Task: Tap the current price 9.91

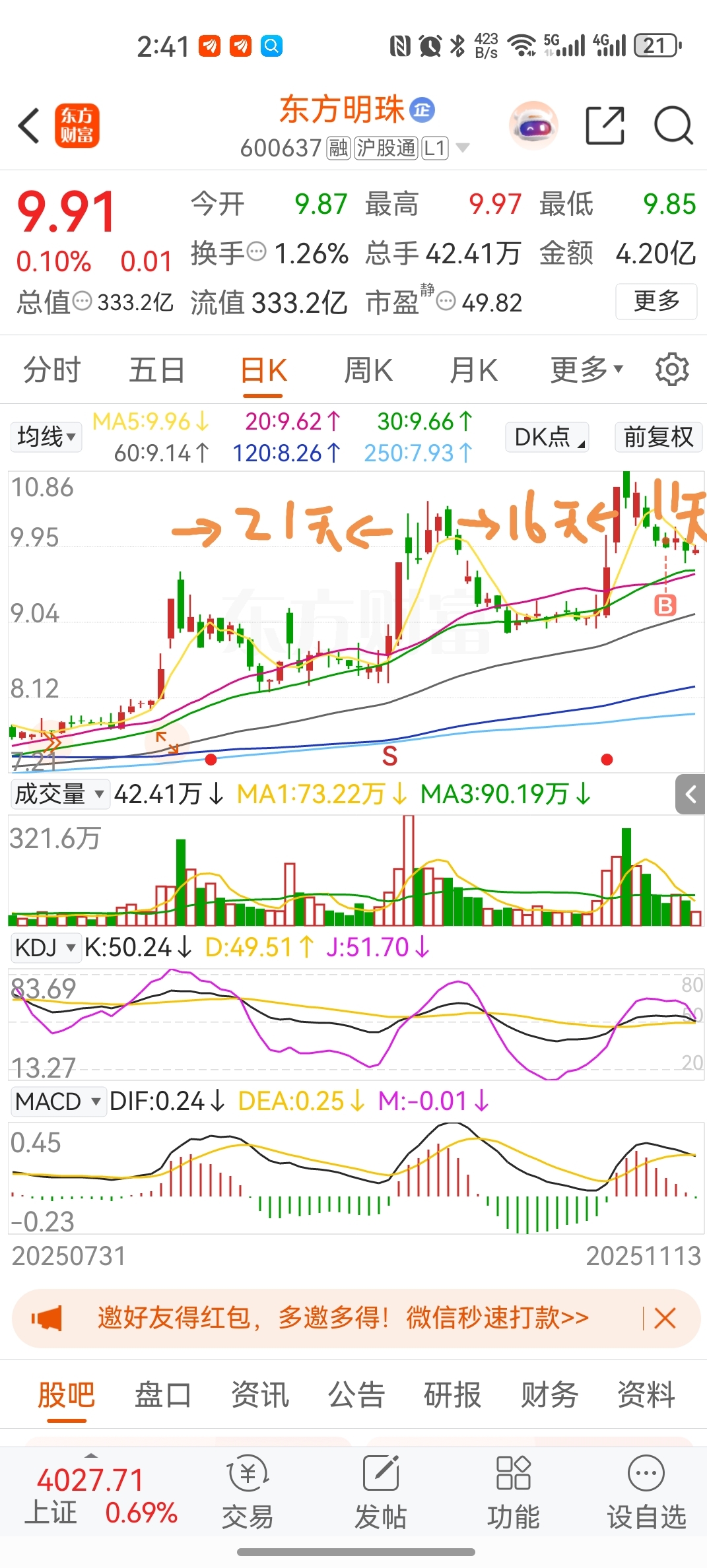Action: coord(67,212)
